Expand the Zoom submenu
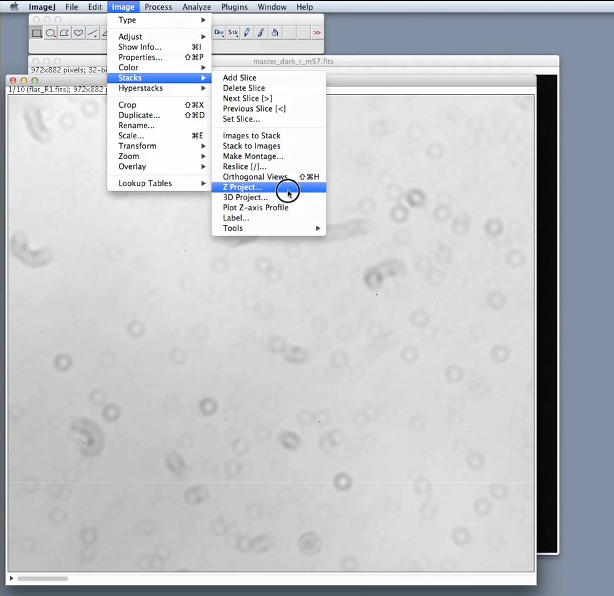Image resolution: width=614 pixels, height=596 pixels. 159,156
